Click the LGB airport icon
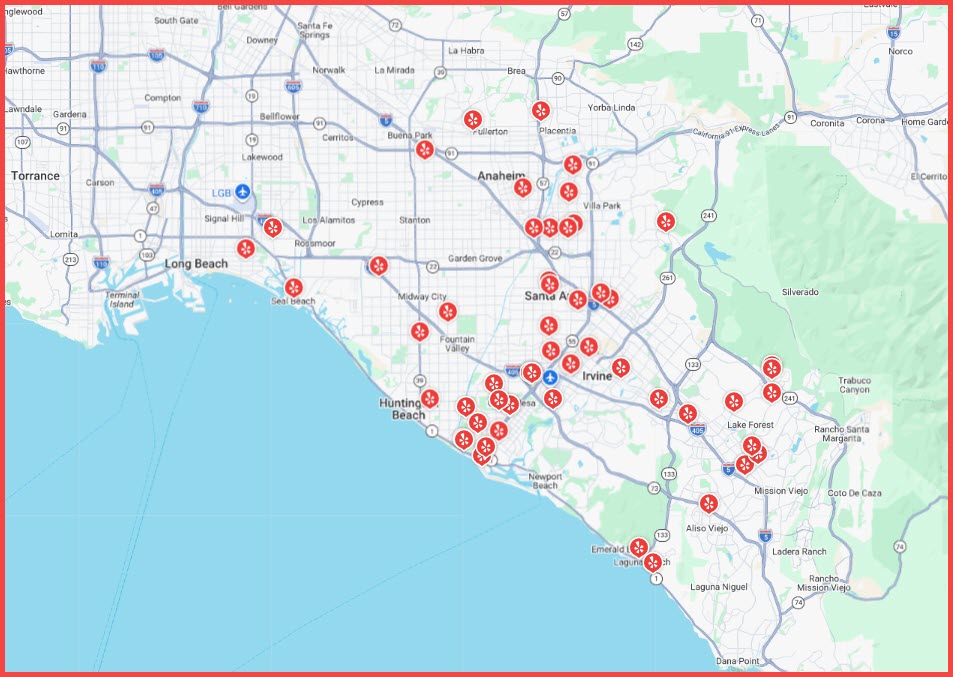This screenshot has width=953, height=677. tap(242, 192)
